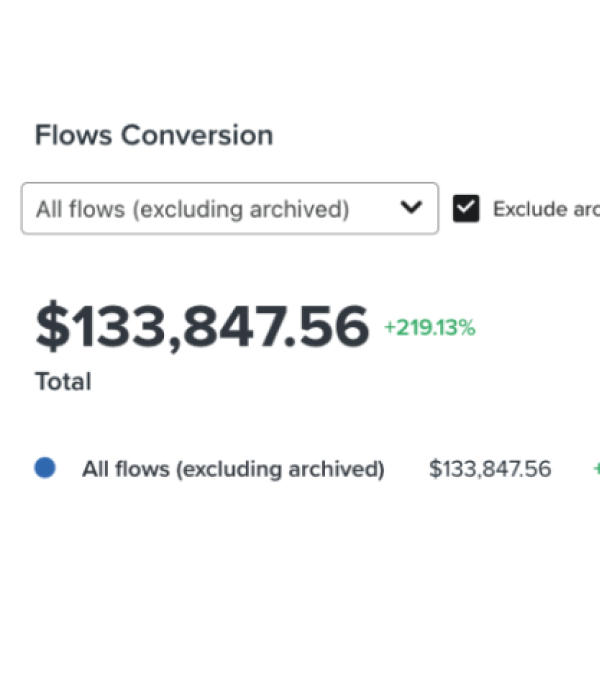Click the Exclude archived checkbox label text
This screenshot has width=600, height=700.
click(x=545, y=209)
